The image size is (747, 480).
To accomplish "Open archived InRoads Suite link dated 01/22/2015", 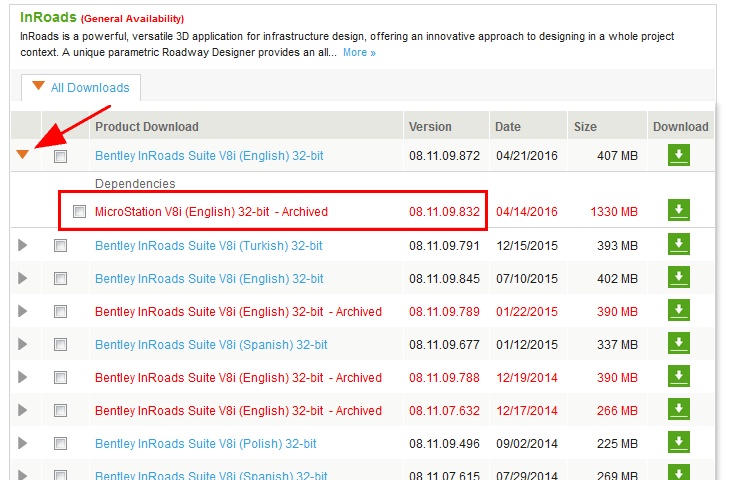I will click(x=238, y=312).
